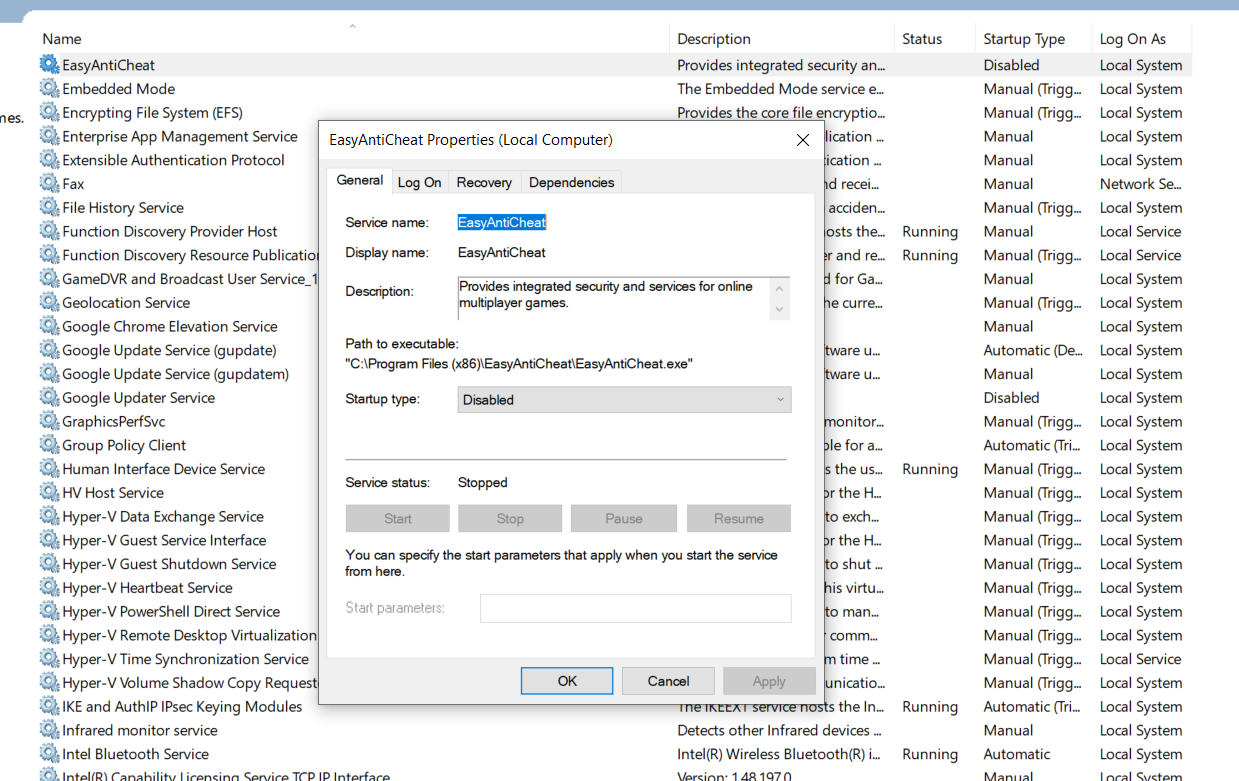Viewport: 1239px width, 781px height.
Task: Click the gear icon beside Encrypting File System (EFS)
Action: [x=49, y=112]
